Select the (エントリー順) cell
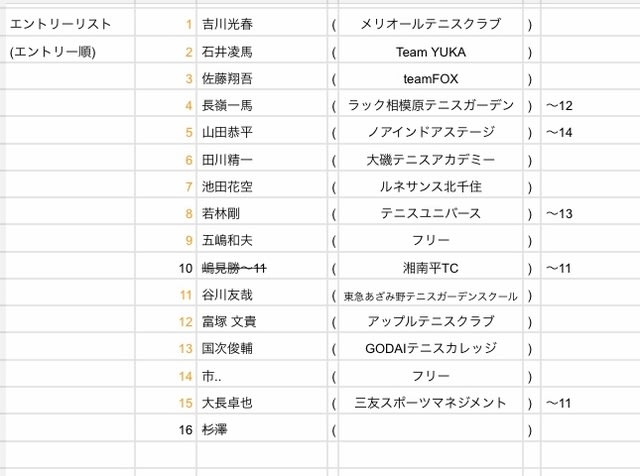Image resolution: width=640 pixels, height=476 pixels. [x=67, y=51]
